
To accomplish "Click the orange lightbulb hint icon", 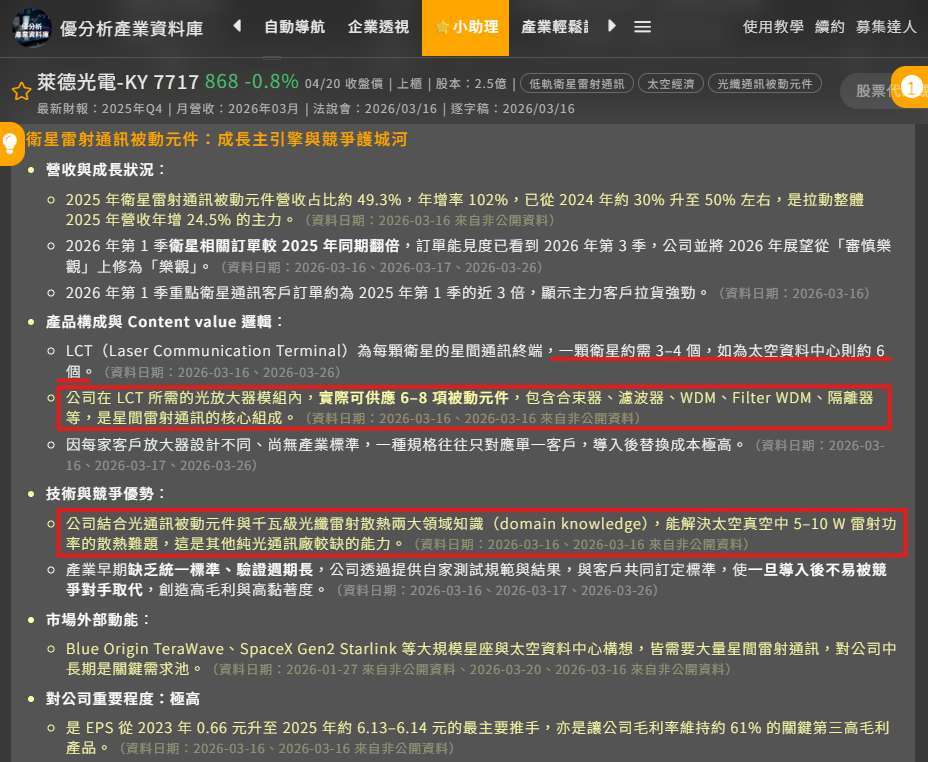I will [x=11, y=143].
